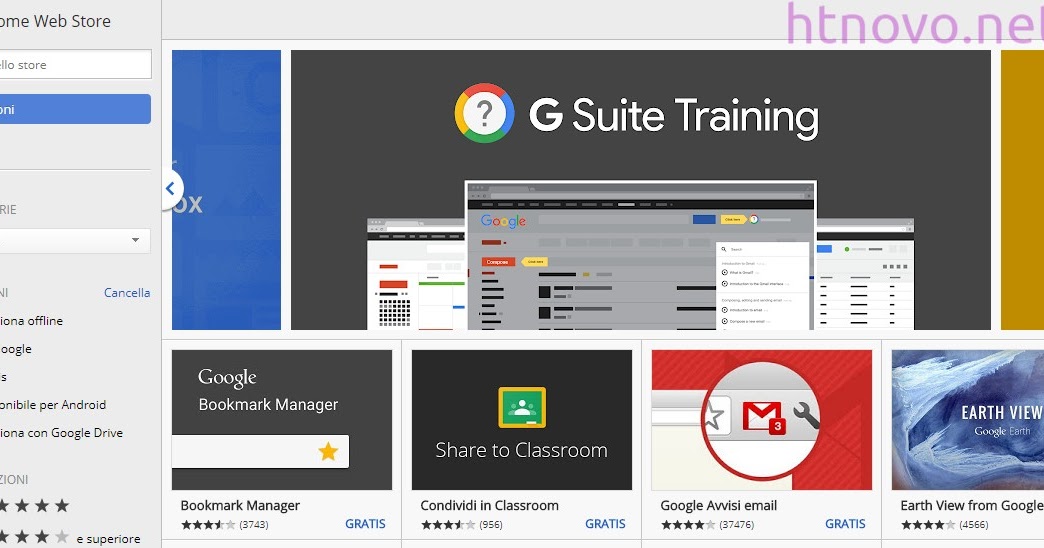Click the Cancella link

tap(127, 293)
